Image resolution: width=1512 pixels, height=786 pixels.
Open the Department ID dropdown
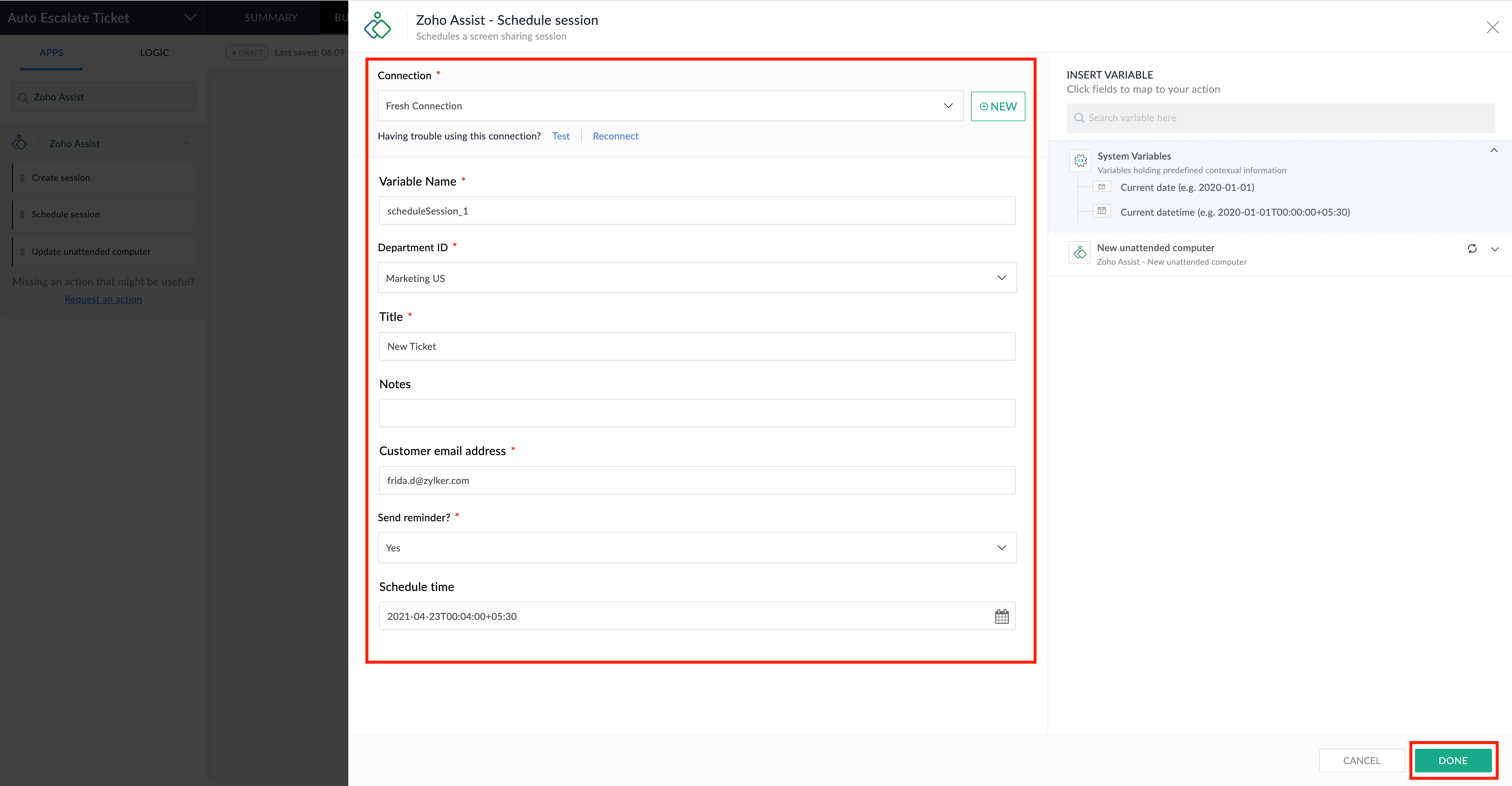tap(697, 278)
